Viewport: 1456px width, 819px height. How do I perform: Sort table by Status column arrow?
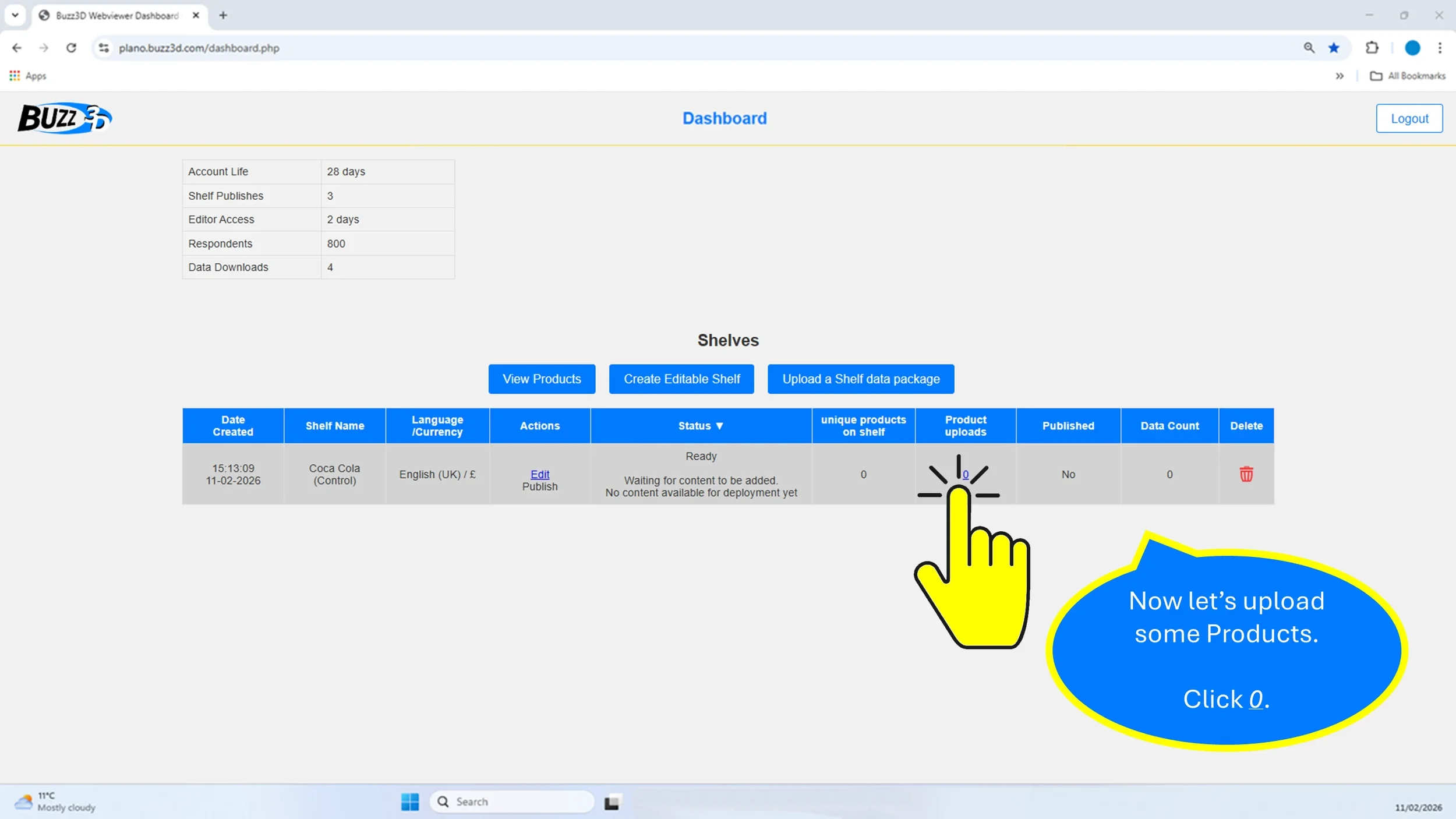[x=719, y=426]
